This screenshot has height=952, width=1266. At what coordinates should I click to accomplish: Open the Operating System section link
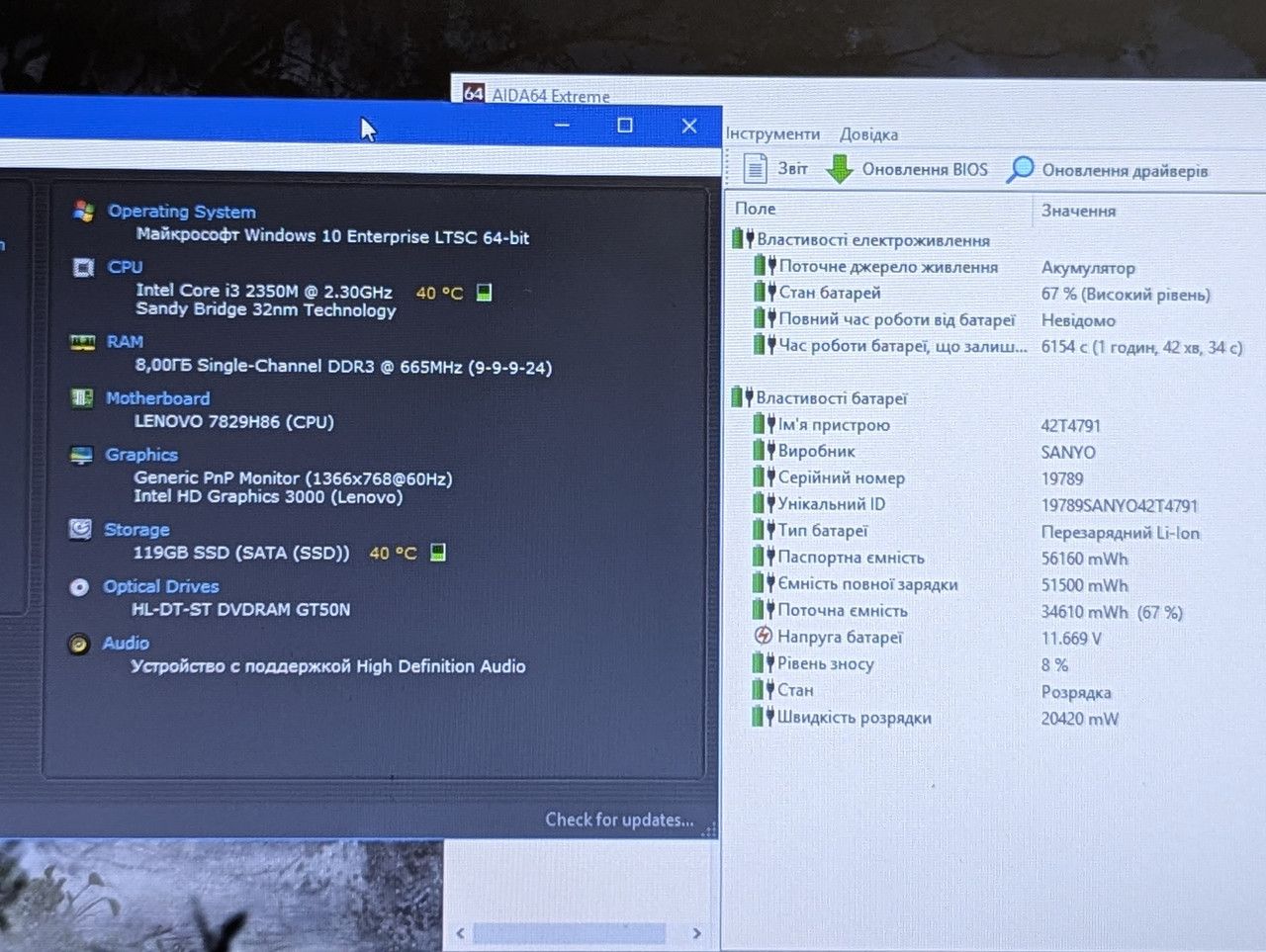[182, 212]
